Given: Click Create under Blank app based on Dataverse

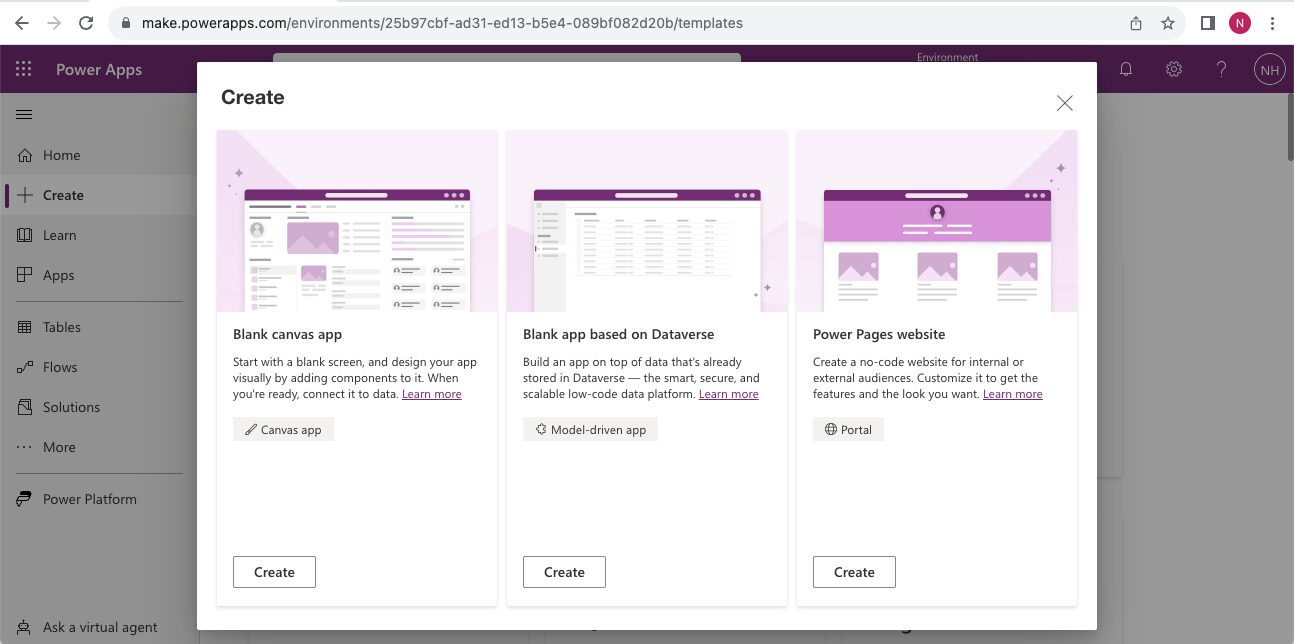Looking at the screenshot, I should (x=564, y=572).
